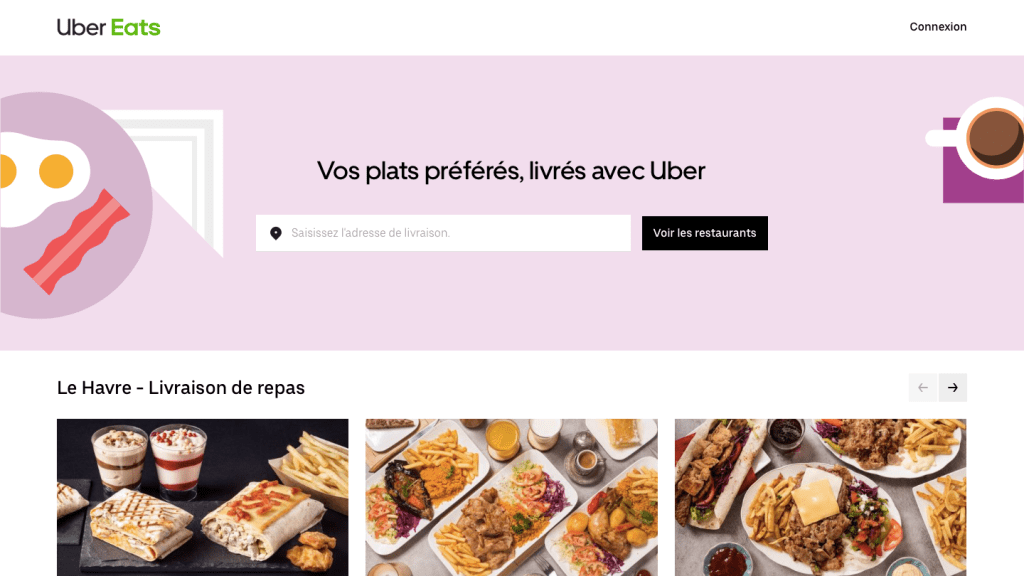Image resolution: width=1024 pixels, height=576 pixels.
Task: Click the left arrow carousel button
Action: tap(923, 388)
